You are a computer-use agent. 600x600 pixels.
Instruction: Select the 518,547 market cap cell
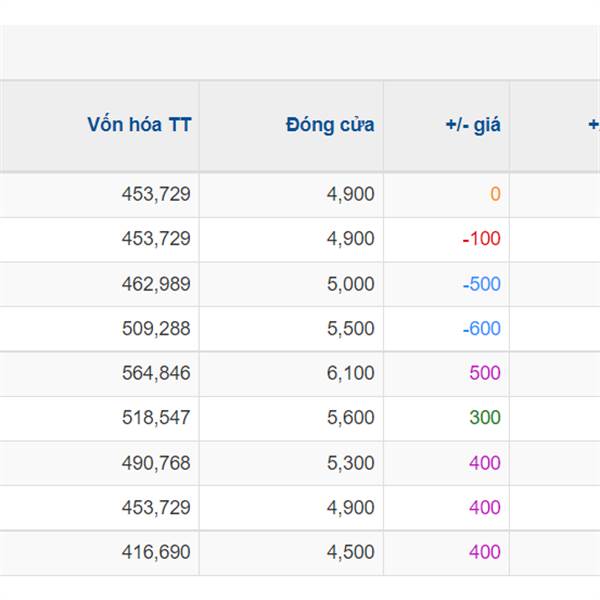156,417
